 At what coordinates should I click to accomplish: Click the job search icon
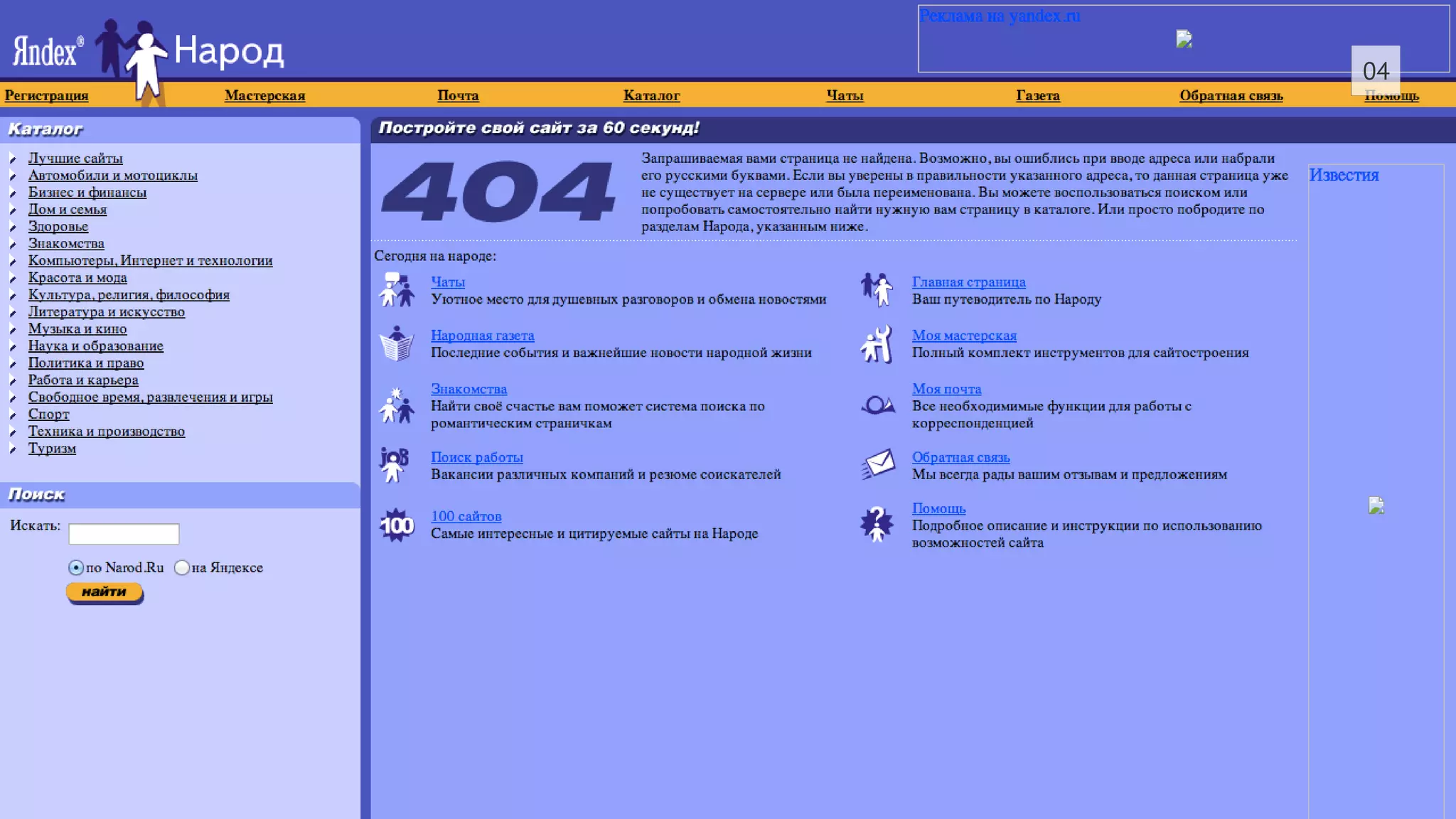pos(394,466)
